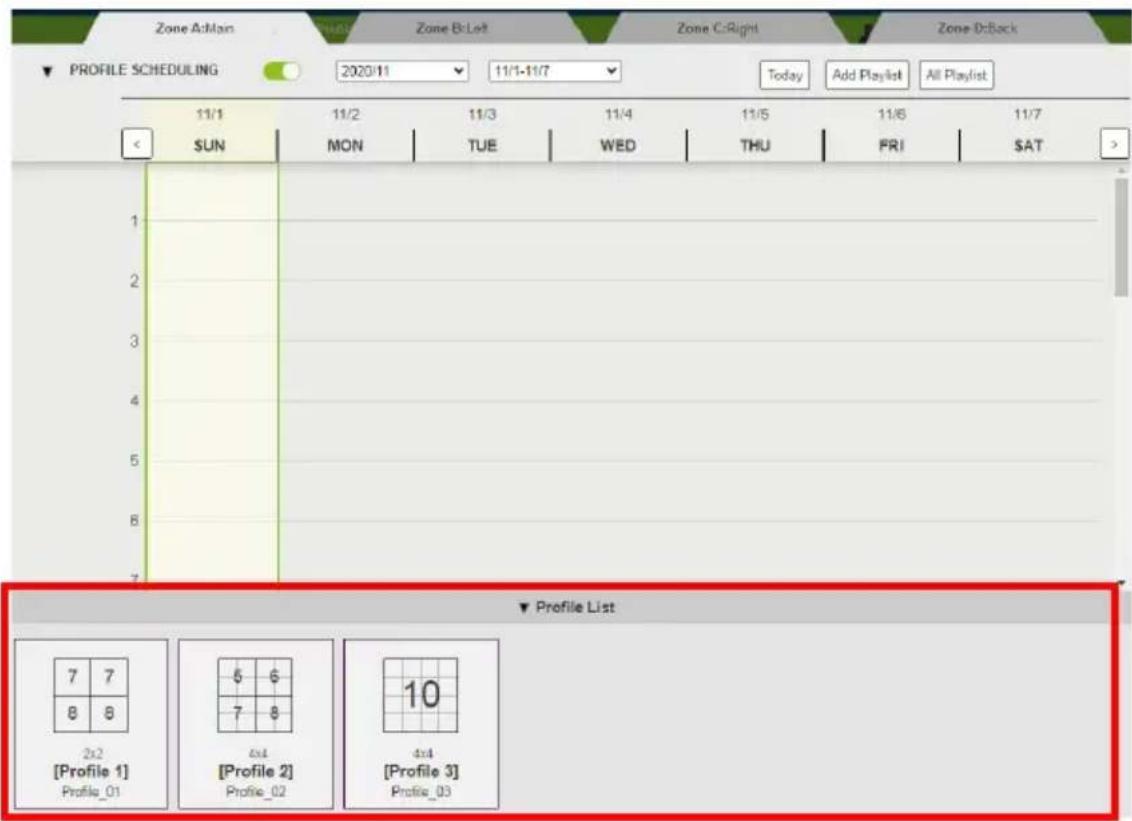Select the WED 11/4 column header
The height and width of the screenshot is (821, 1132).
click(619, 131)
